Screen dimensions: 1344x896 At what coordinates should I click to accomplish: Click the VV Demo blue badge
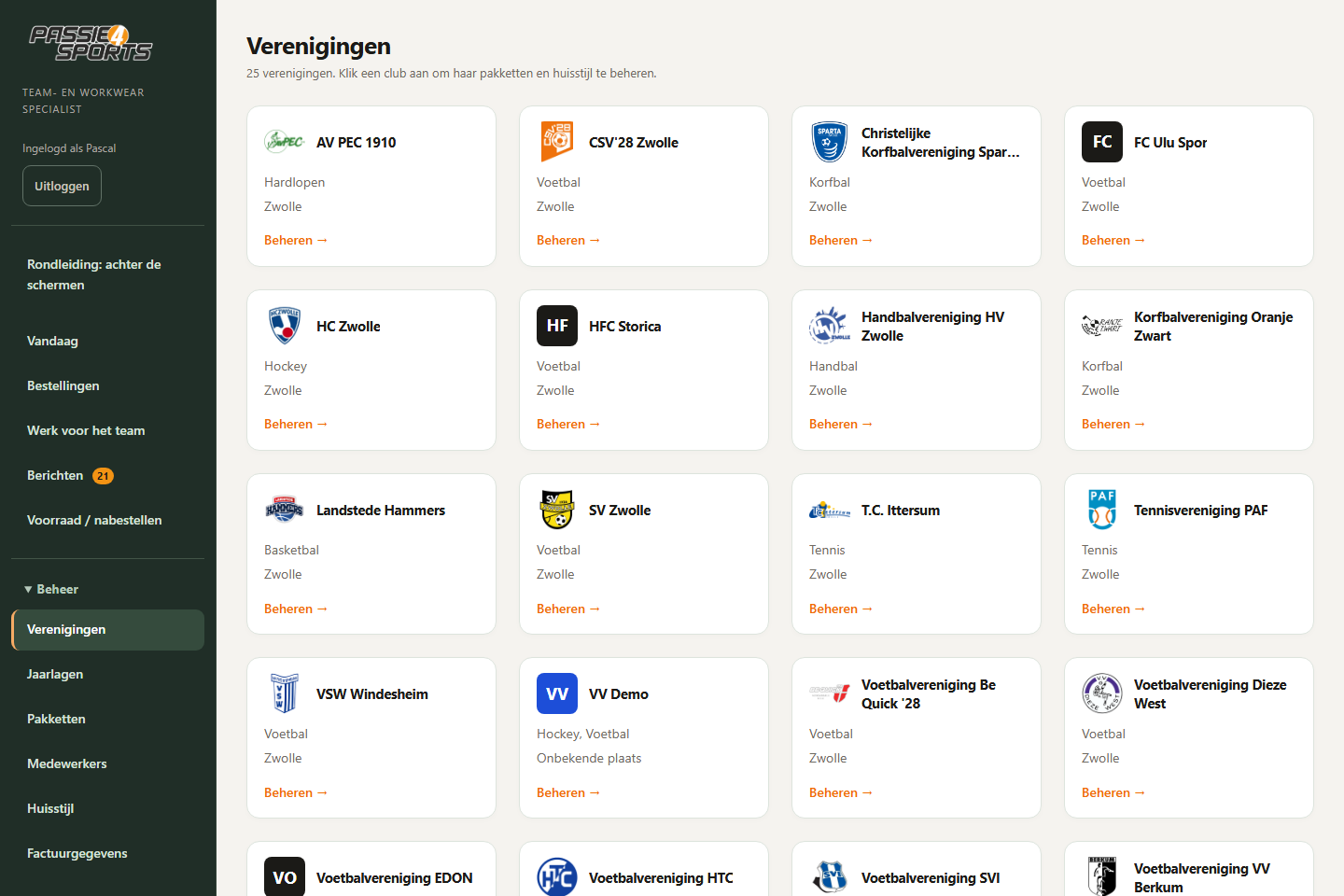tap(557, 693)
